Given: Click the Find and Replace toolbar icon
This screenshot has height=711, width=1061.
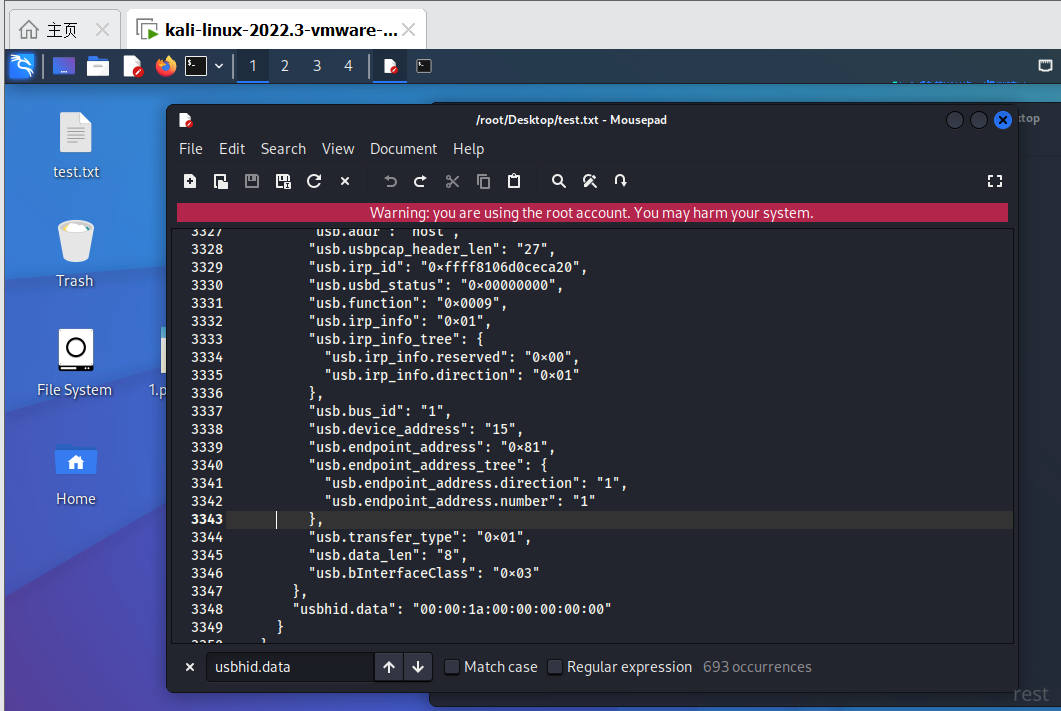Looking at the screenshot, I should 590,181.
